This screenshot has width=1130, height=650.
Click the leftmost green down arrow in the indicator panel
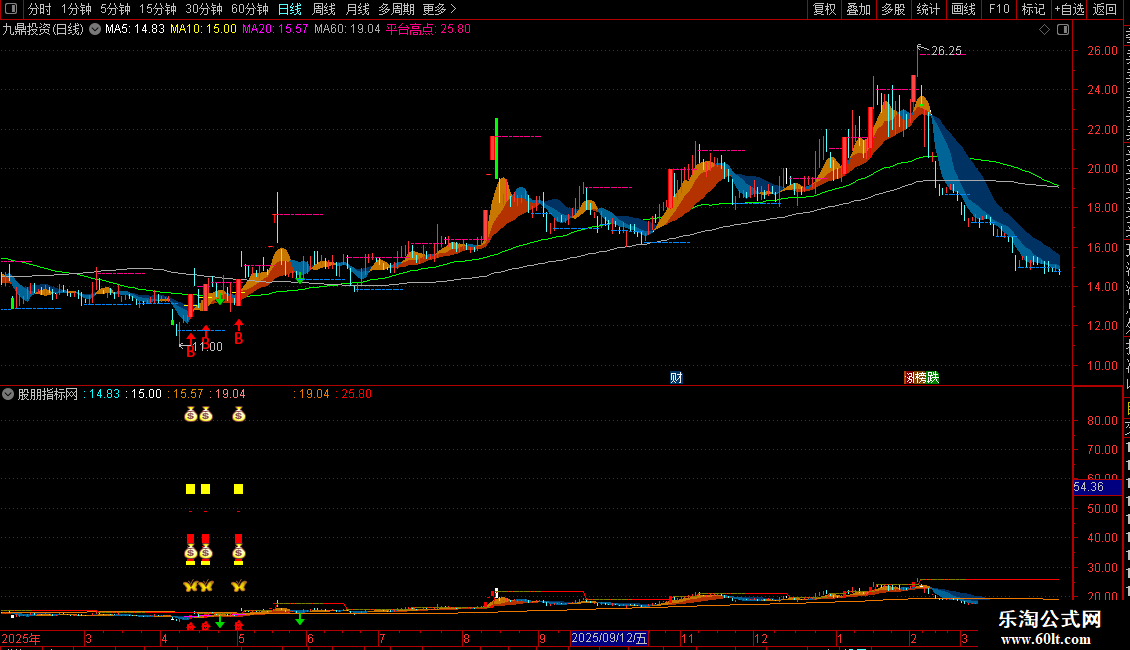pyautogui.click(x=220, y=623)
